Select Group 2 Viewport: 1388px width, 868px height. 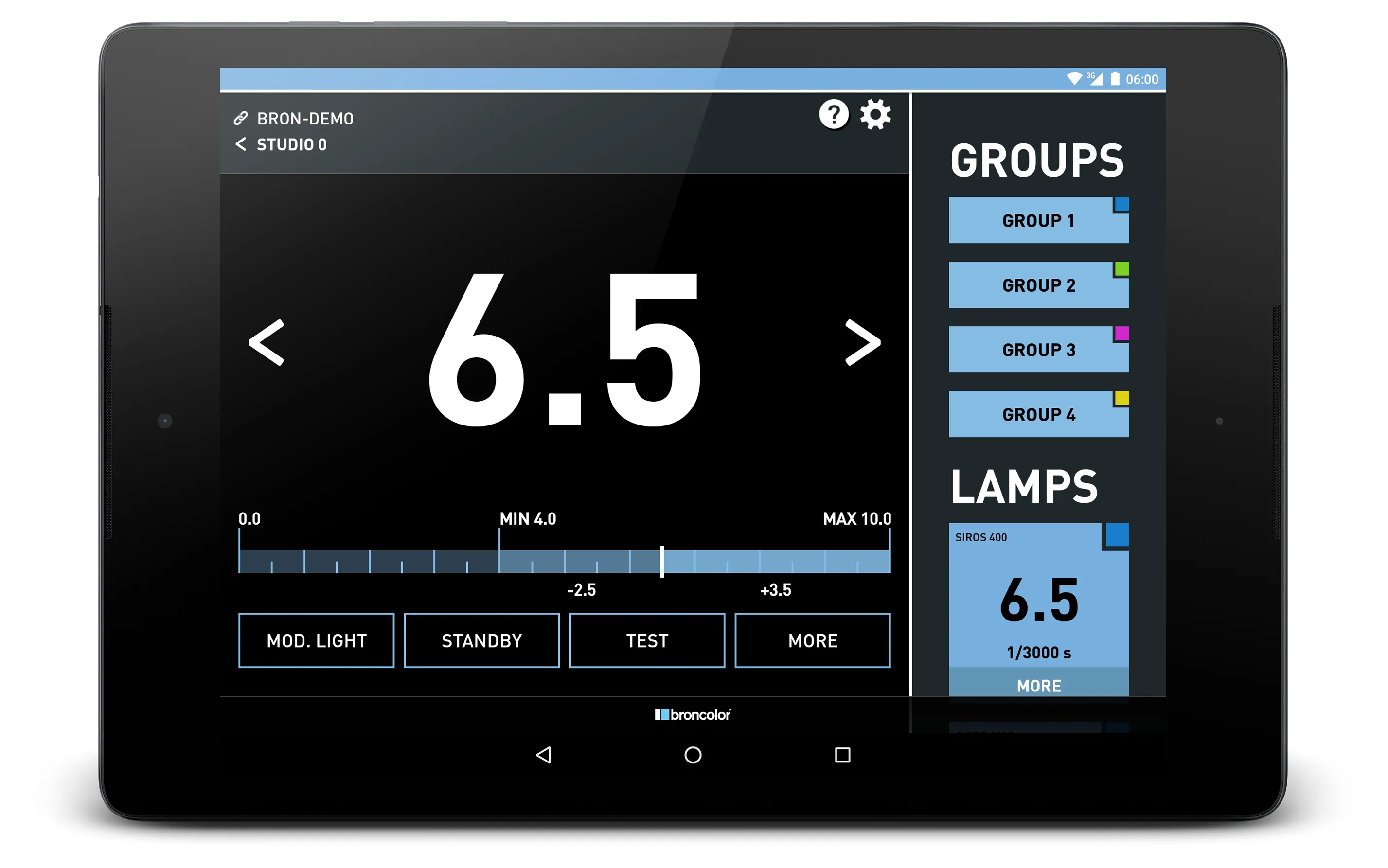(x=1038, y=285)
